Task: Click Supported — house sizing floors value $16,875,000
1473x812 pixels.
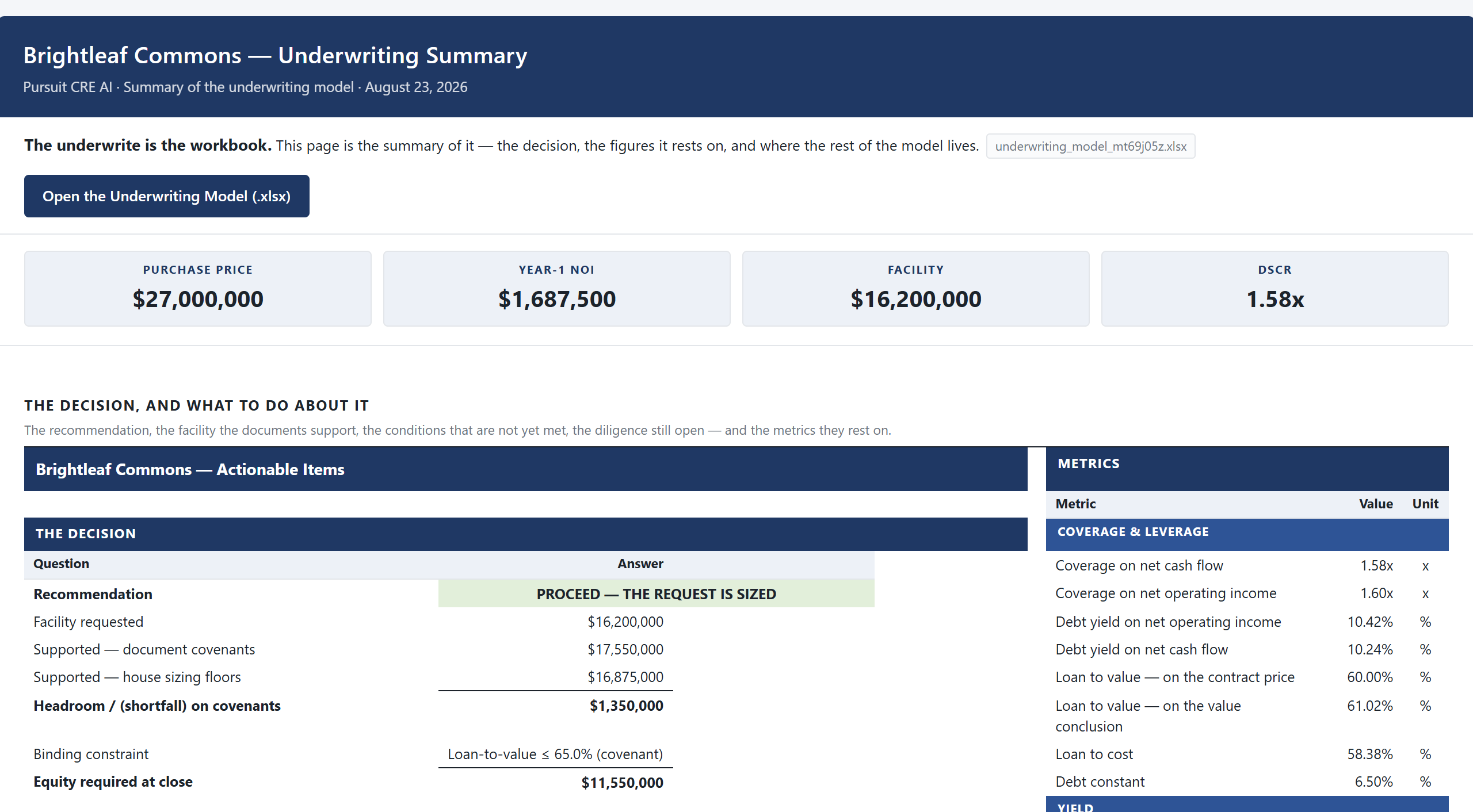Action: [625, 677]
